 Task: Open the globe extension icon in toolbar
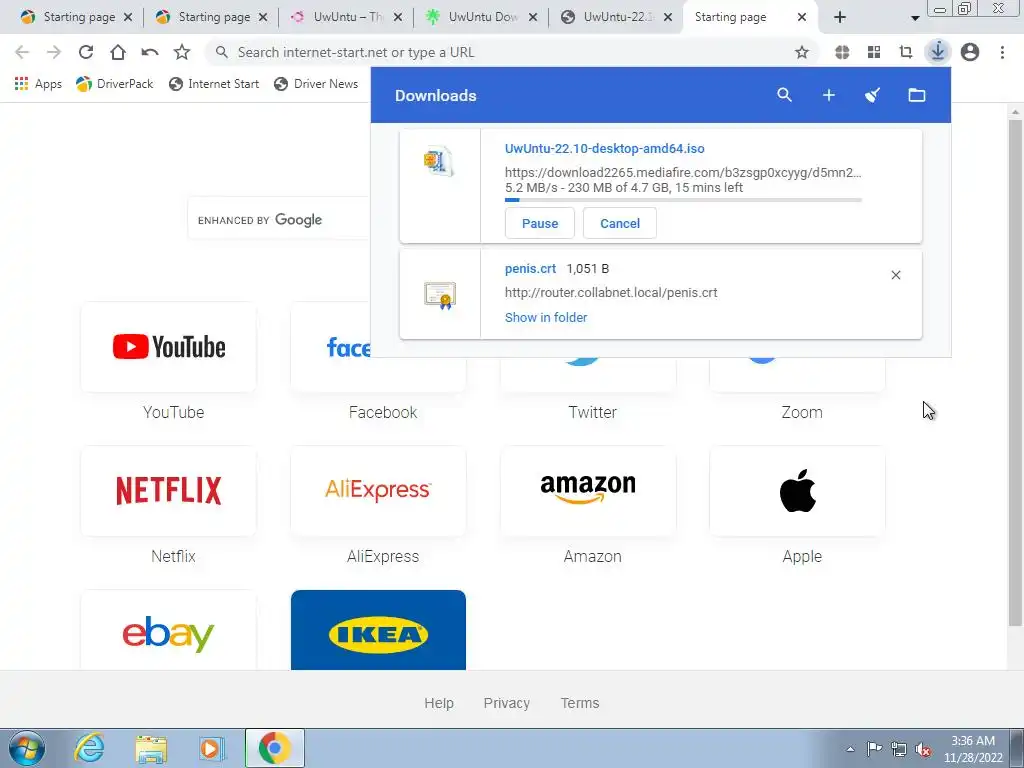point(842,52)
